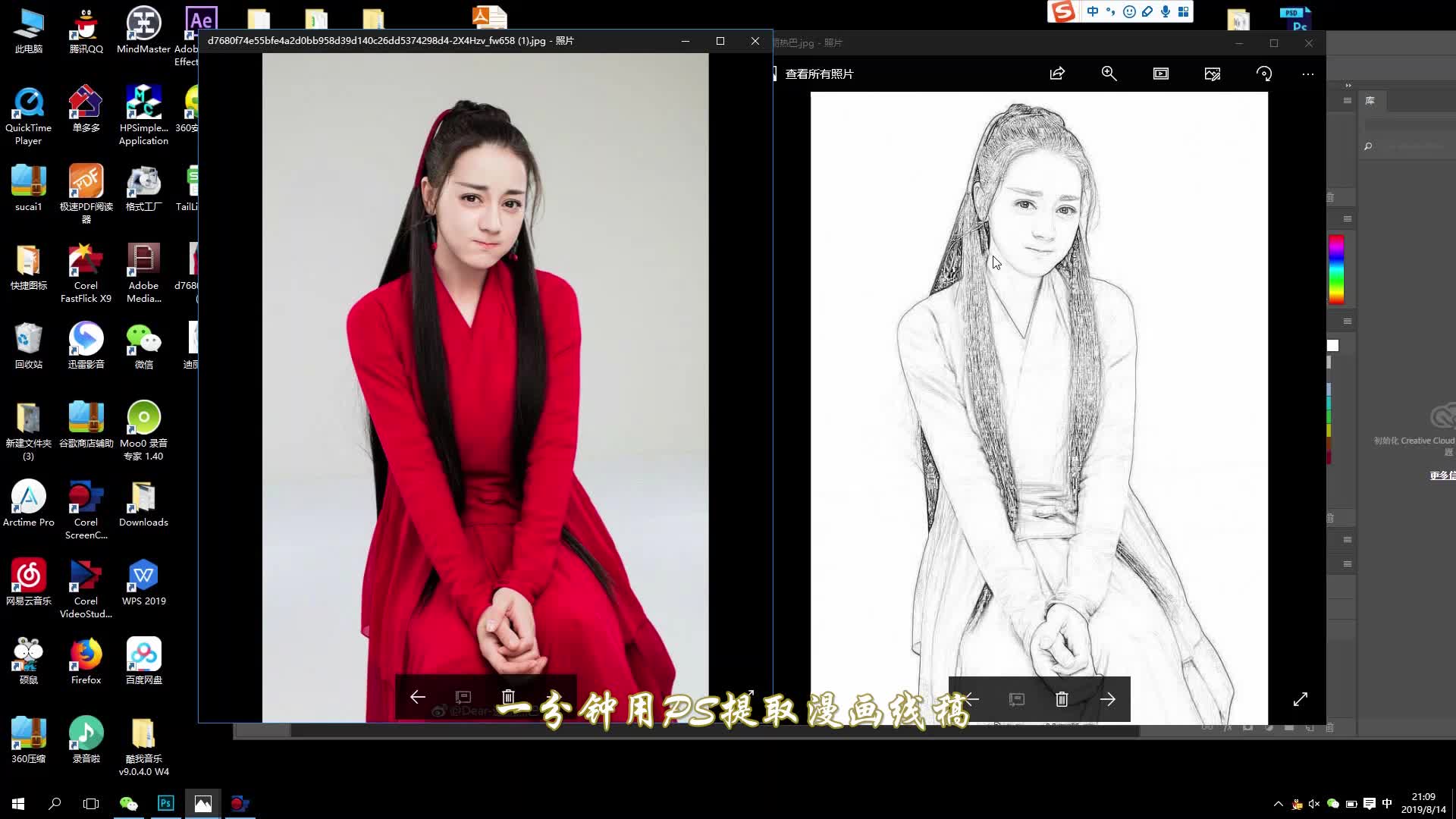This screenshot has height=819, width=1456.
Task: Click the Share icon in photo viewer
Action: 1056,73
